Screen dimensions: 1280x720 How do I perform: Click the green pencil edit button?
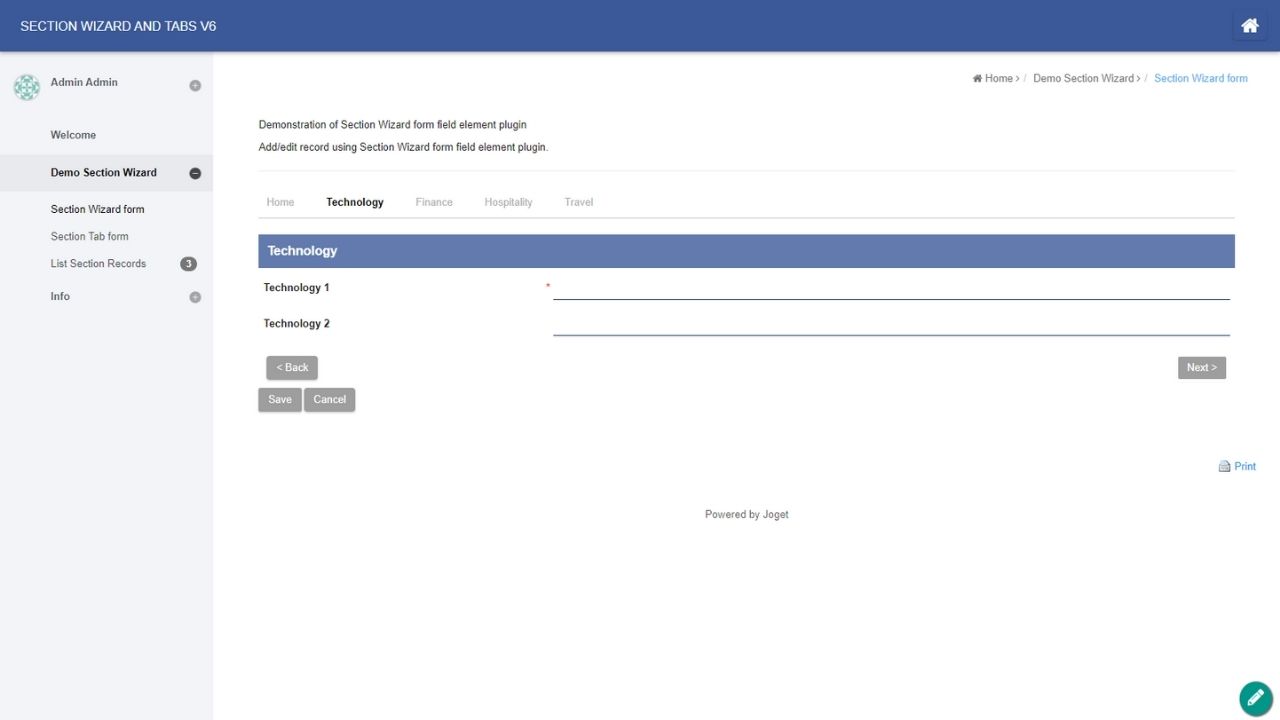click(x=1255, y=698)
